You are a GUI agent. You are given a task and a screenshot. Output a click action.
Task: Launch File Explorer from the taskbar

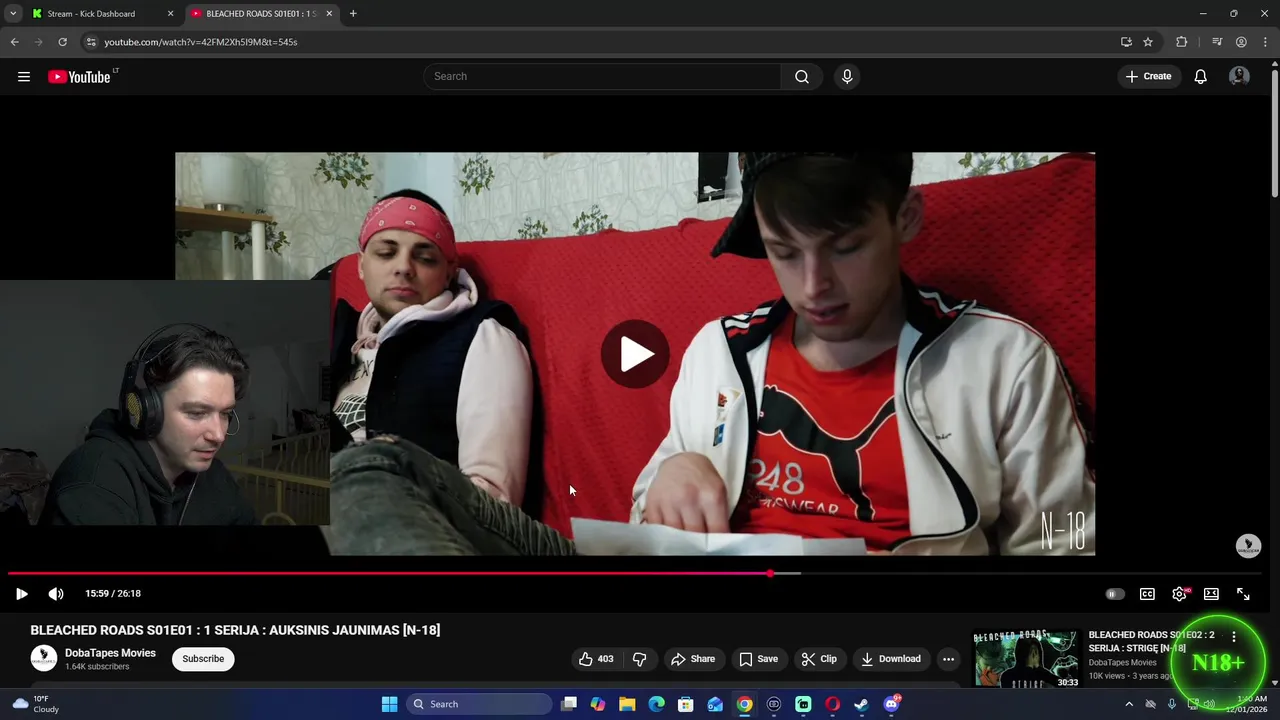tap(627, 704)
